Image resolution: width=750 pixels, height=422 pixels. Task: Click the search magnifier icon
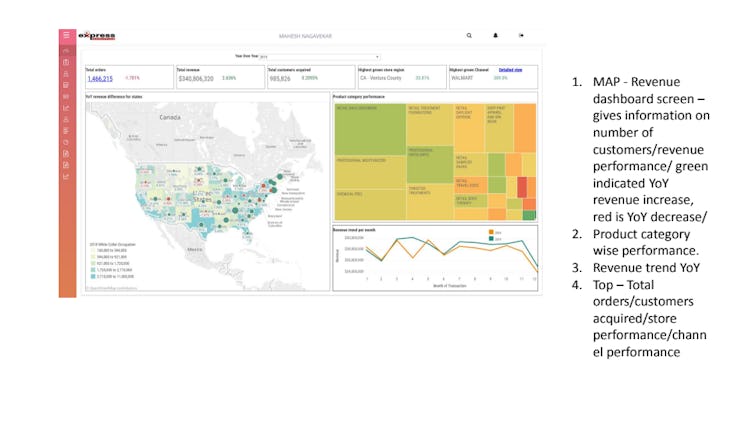click(x=469, y=35)
